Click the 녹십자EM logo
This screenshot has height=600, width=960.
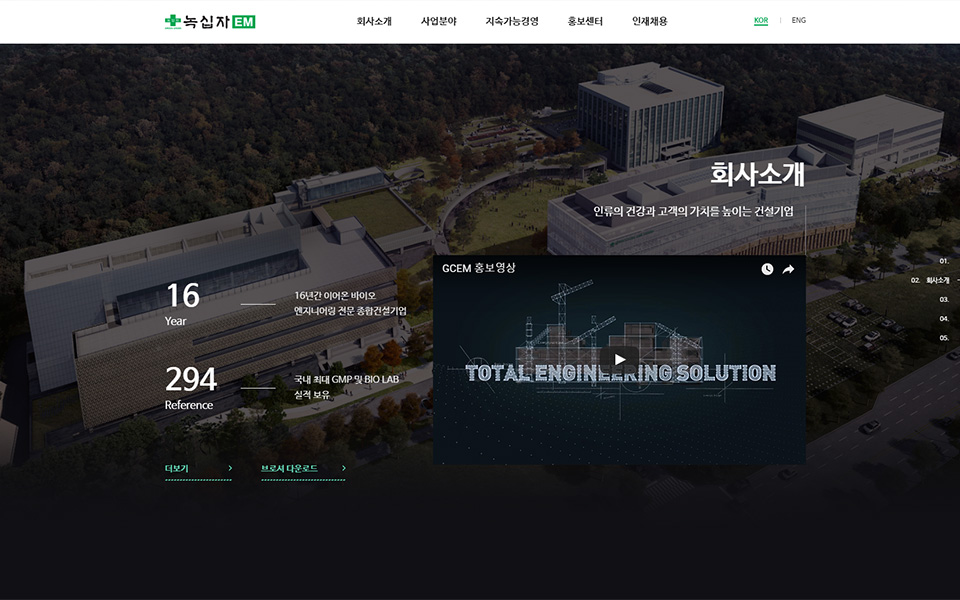(x=210, y=21)
